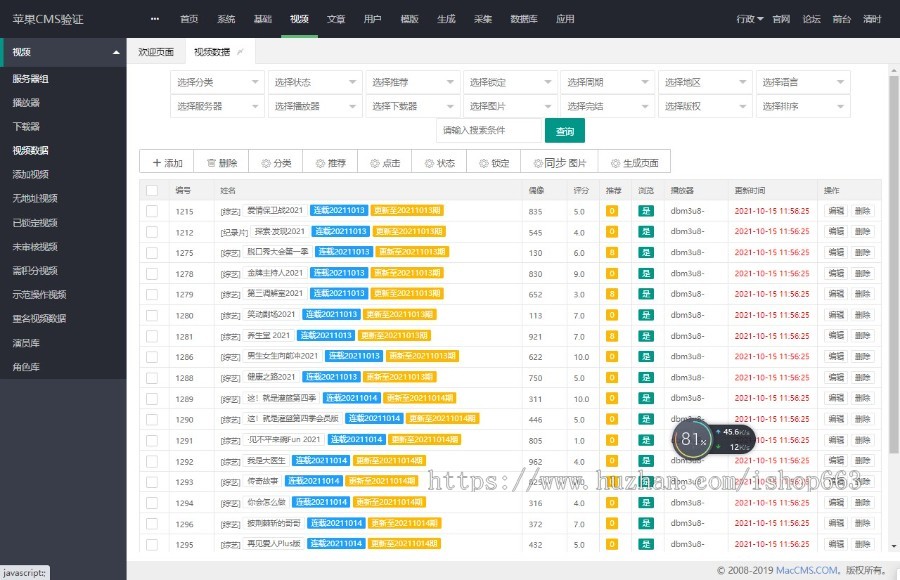Screen dimensions: 900x580
Task: Collapse the 视频 sidebar section
Action: (63, 52)
